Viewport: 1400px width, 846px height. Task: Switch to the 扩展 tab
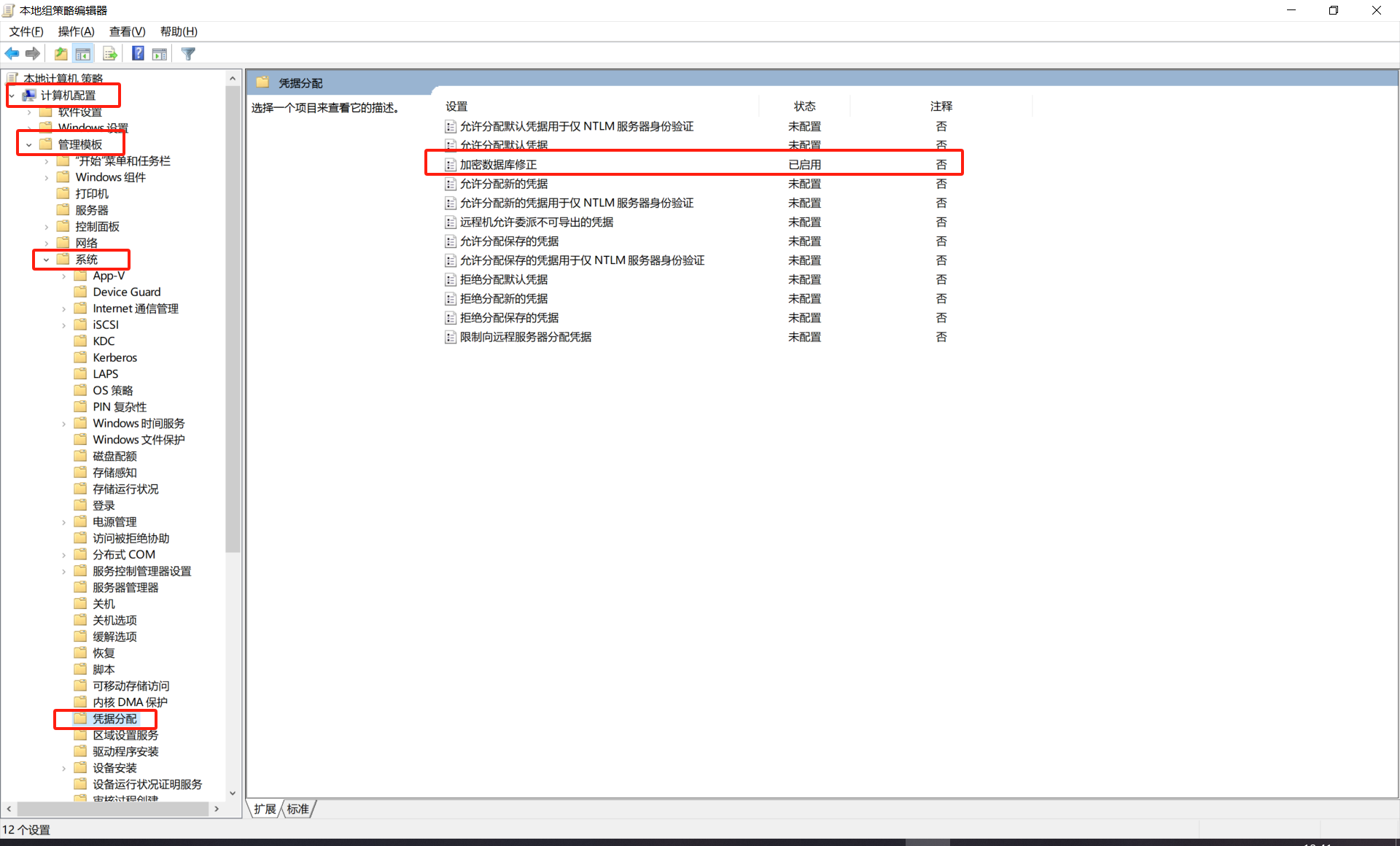[x=265, y=809]
